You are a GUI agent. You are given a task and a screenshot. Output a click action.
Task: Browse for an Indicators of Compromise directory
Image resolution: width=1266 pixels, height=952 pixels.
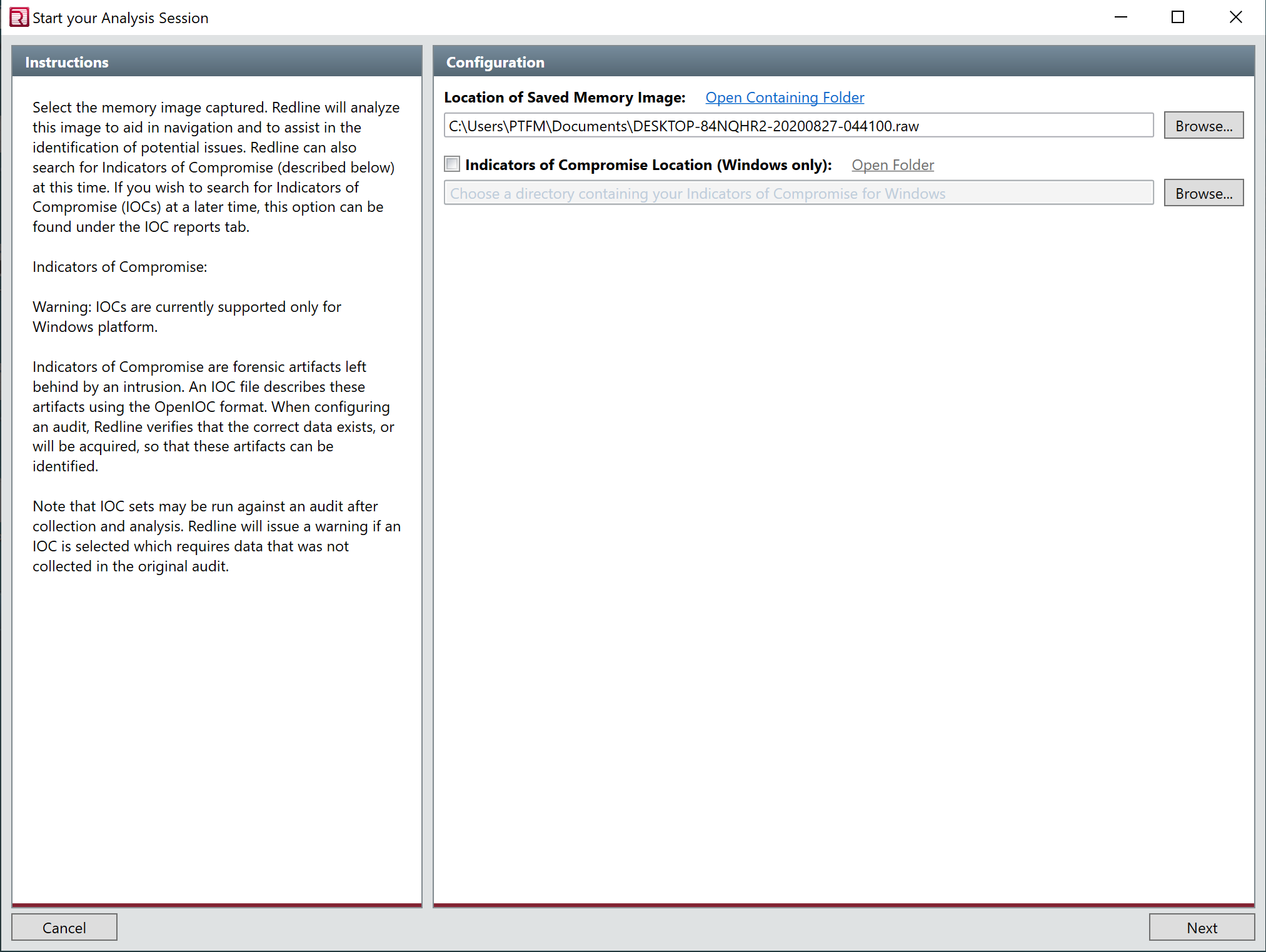point(1203,193)
